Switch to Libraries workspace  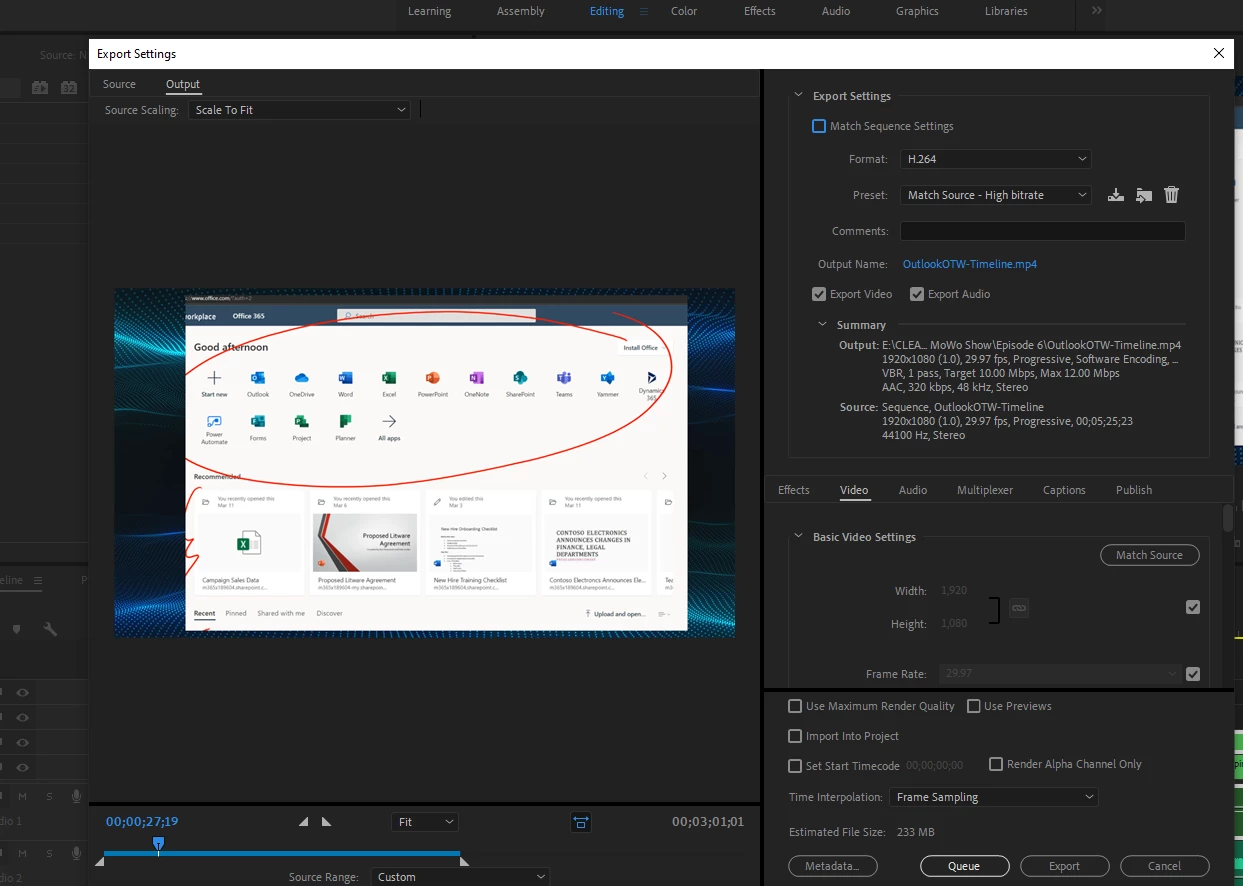(1006, 11)
